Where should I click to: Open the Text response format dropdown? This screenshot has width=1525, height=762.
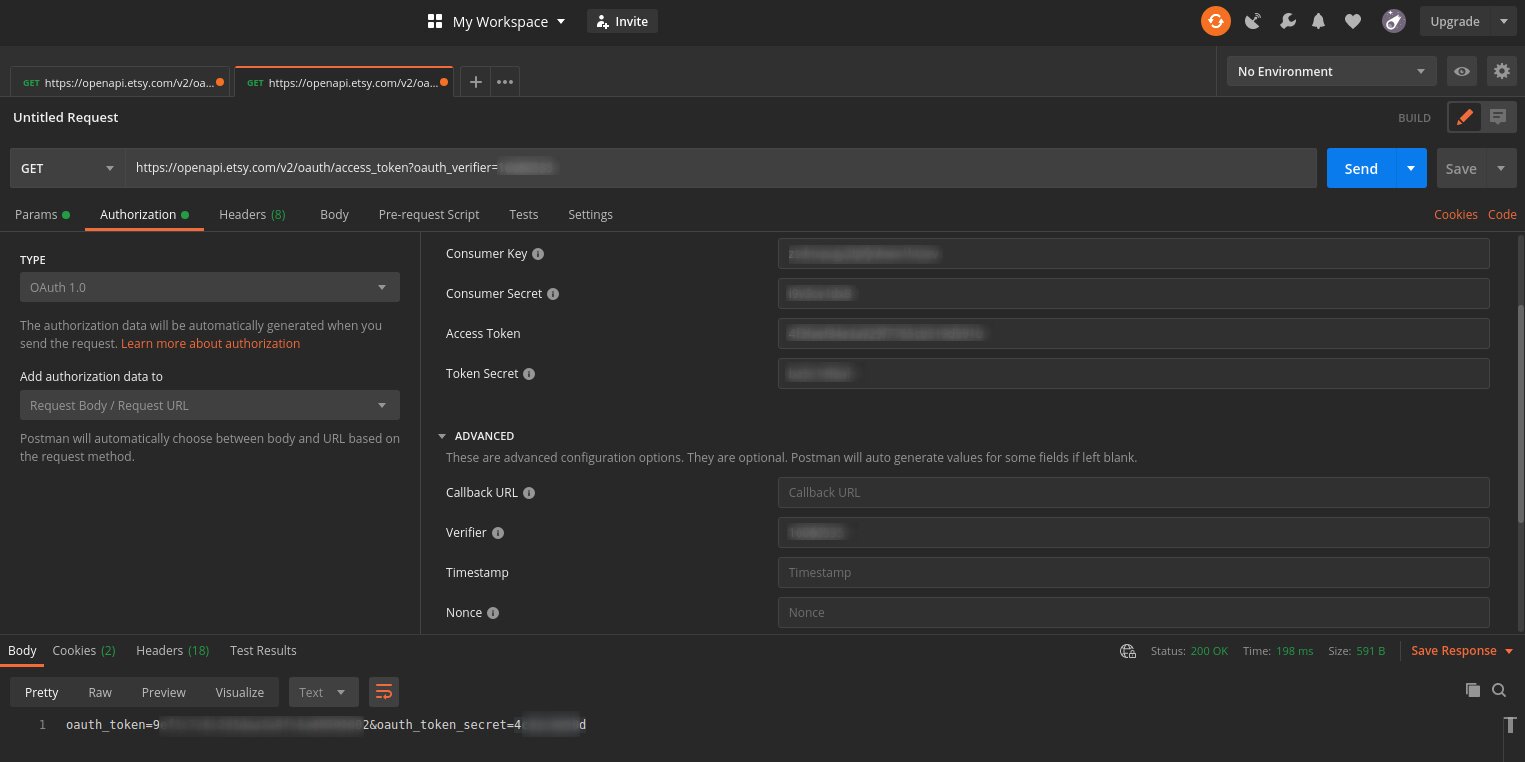coord(323,692)
